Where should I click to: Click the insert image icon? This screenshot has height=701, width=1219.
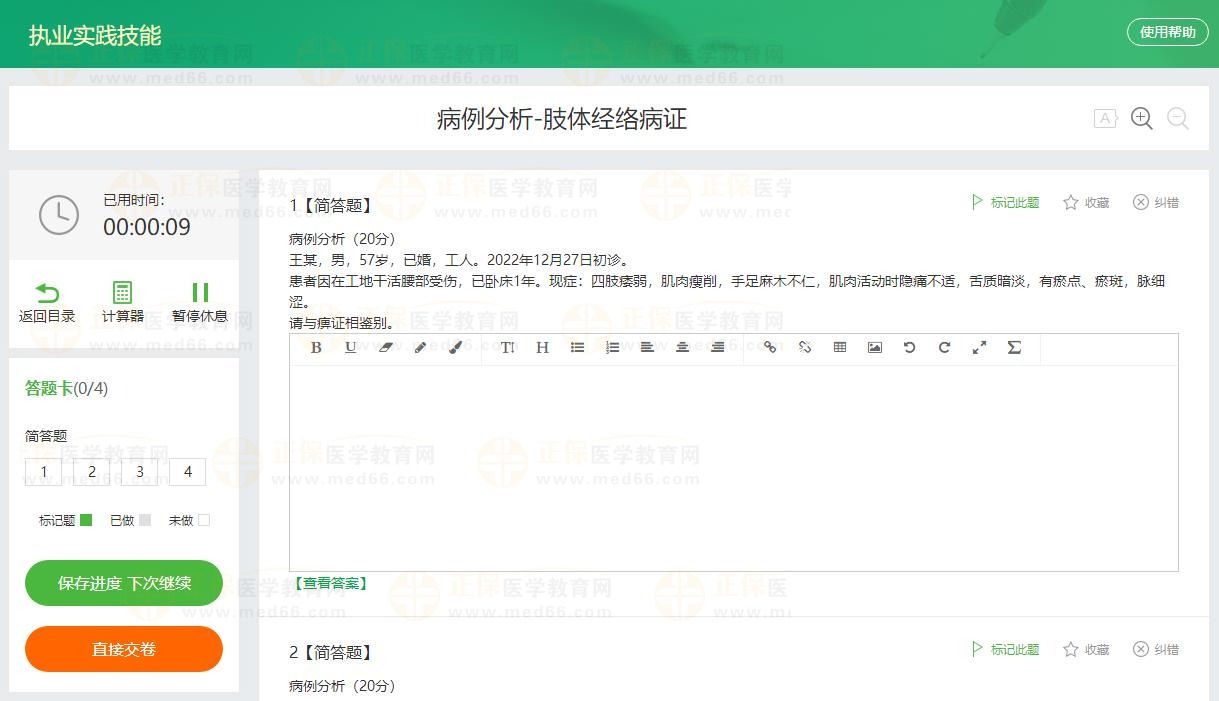(875, 348)
